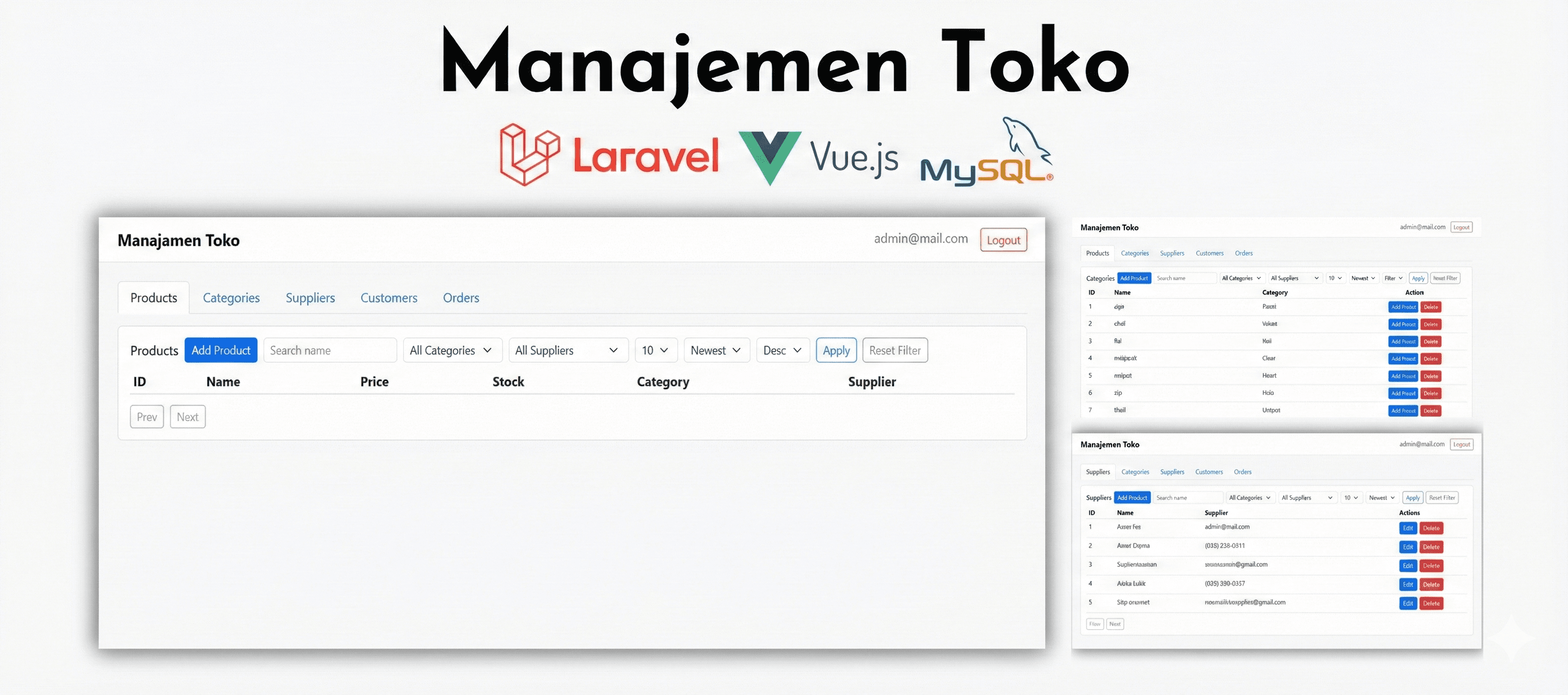The width and height of the screenshot is (1568, 695).
Task: Go to the Customers tab
Action: pos(388,298)
